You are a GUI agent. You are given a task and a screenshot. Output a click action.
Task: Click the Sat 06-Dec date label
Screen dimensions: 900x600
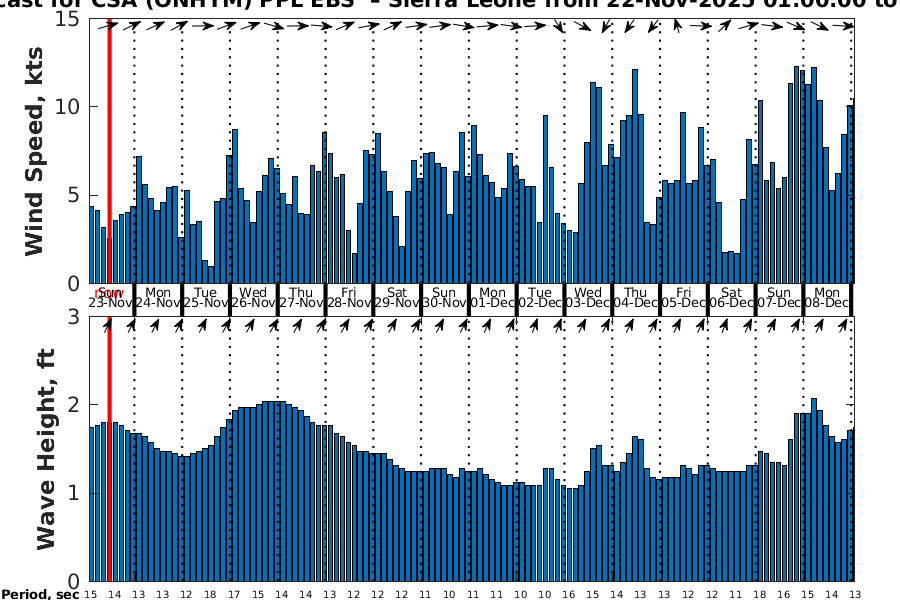[731, 298]
